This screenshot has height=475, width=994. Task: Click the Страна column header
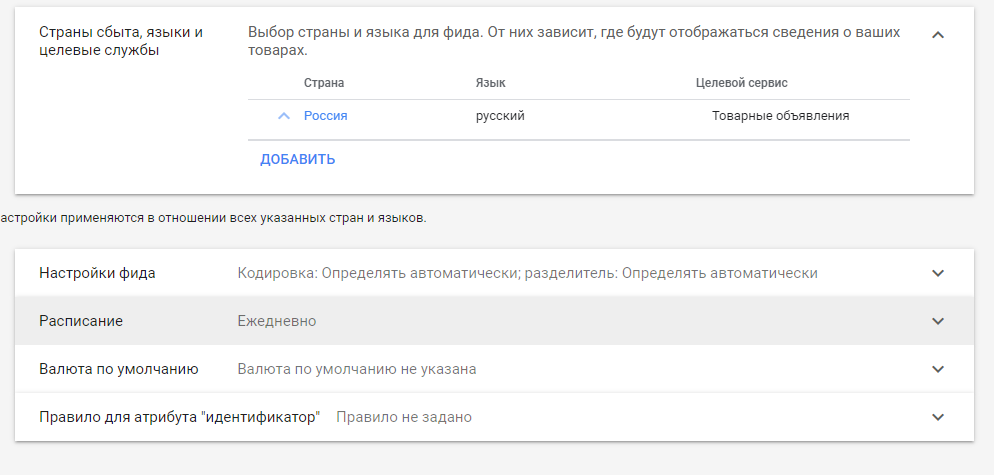(324, 83)
